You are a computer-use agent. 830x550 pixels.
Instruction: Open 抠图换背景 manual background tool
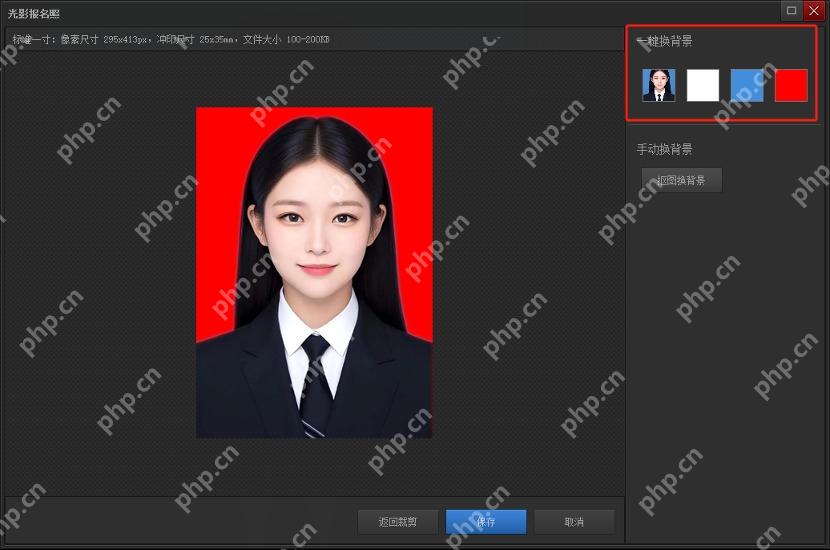coord(682,181)
